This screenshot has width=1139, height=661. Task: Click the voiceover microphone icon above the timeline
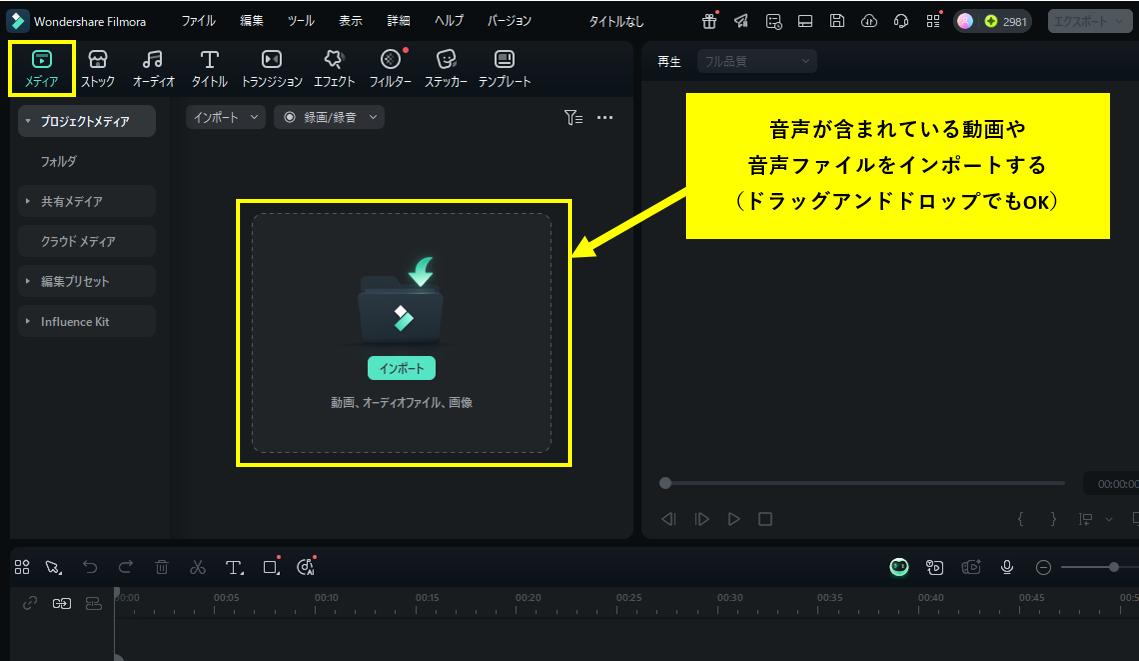1006,567
